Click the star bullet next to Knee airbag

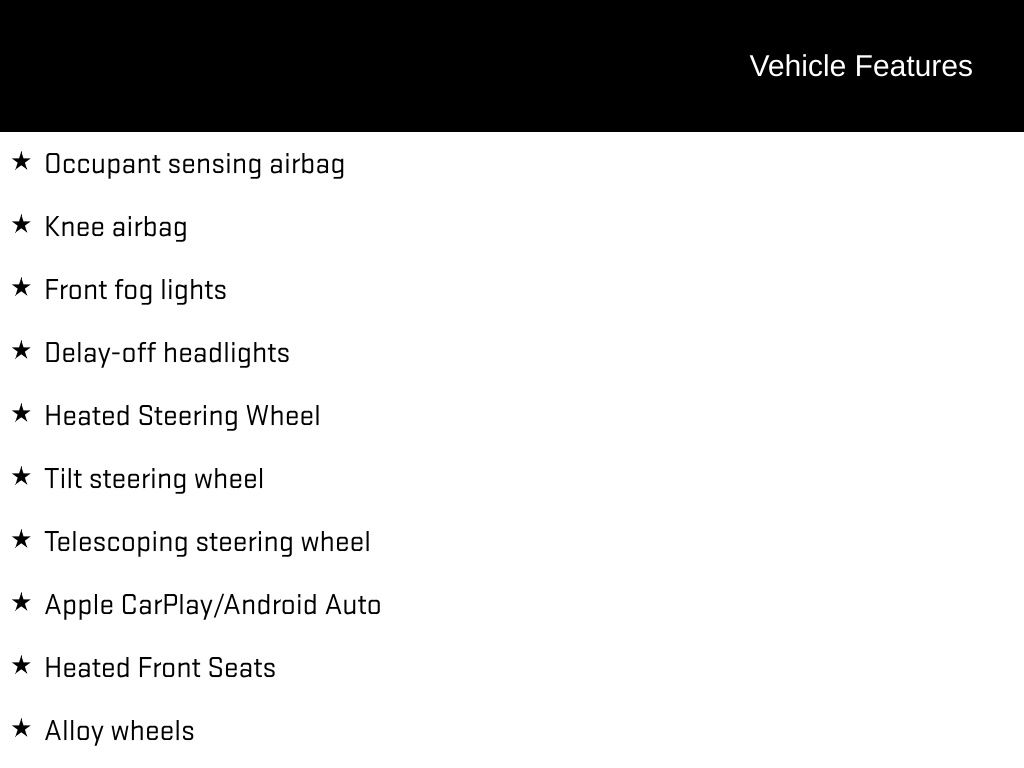[21, 224]
